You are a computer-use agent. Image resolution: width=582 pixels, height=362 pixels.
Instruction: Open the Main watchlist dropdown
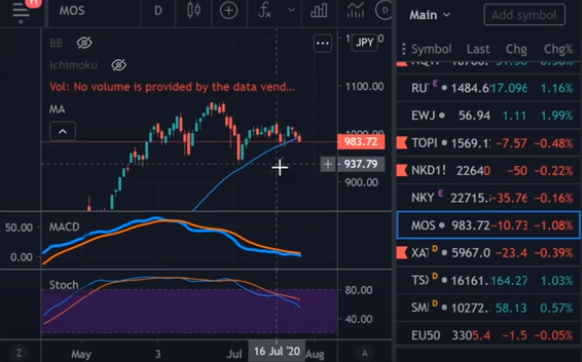tap(430, 15)
